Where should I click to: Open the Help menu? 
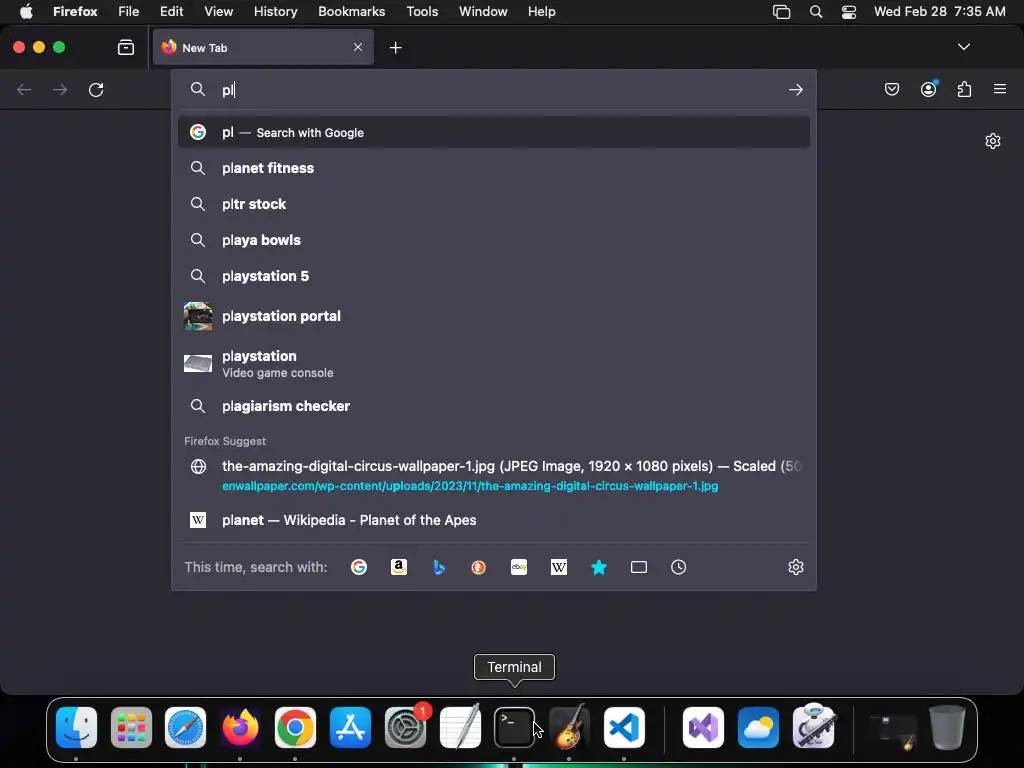click(541, 11)
